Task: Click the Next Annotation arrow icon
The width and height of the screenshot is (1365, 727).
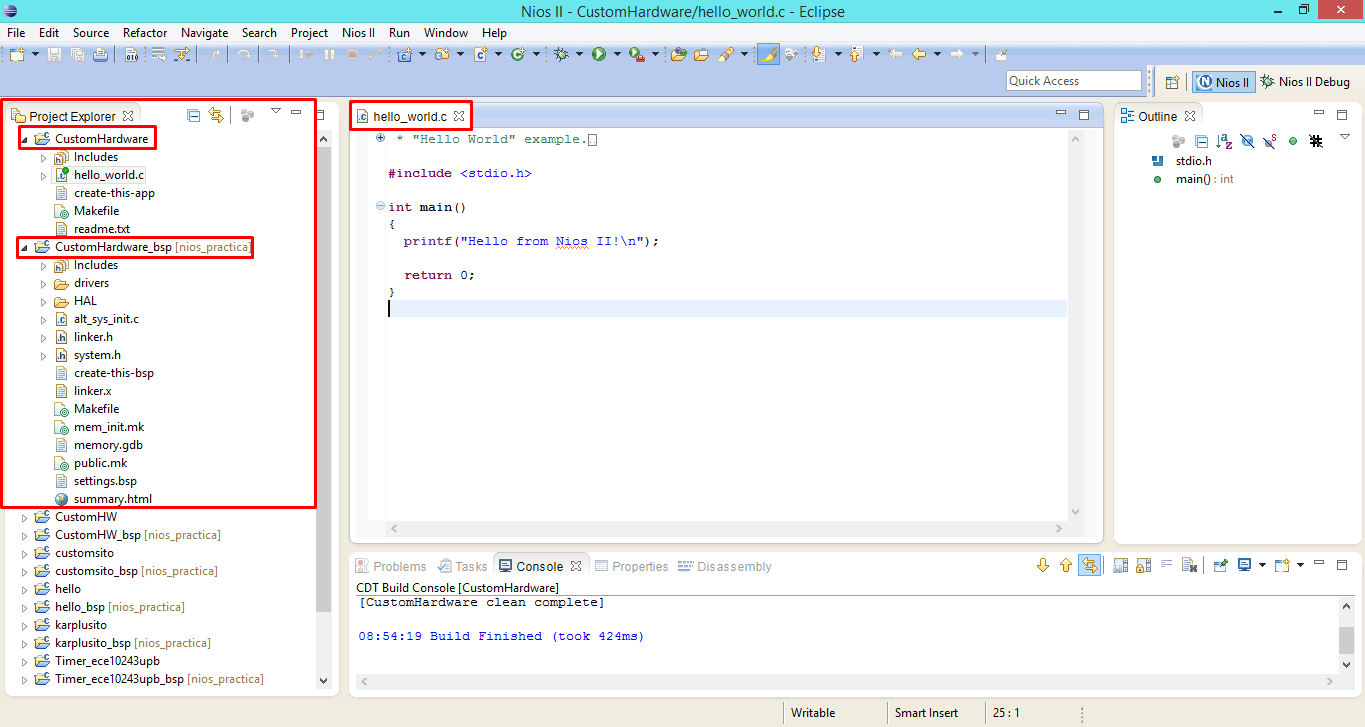Action: tap(818, 54)
